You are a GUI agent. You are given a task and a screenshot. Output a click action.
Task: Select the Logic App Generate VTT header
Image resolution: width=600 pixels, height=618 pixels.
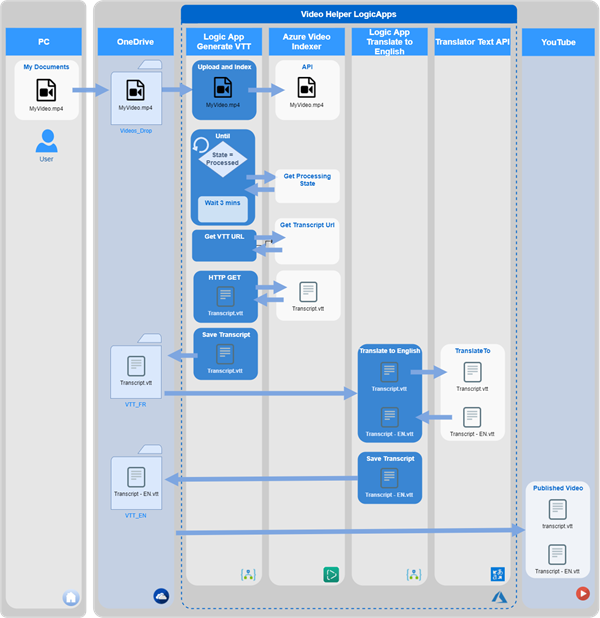(224, 41)
